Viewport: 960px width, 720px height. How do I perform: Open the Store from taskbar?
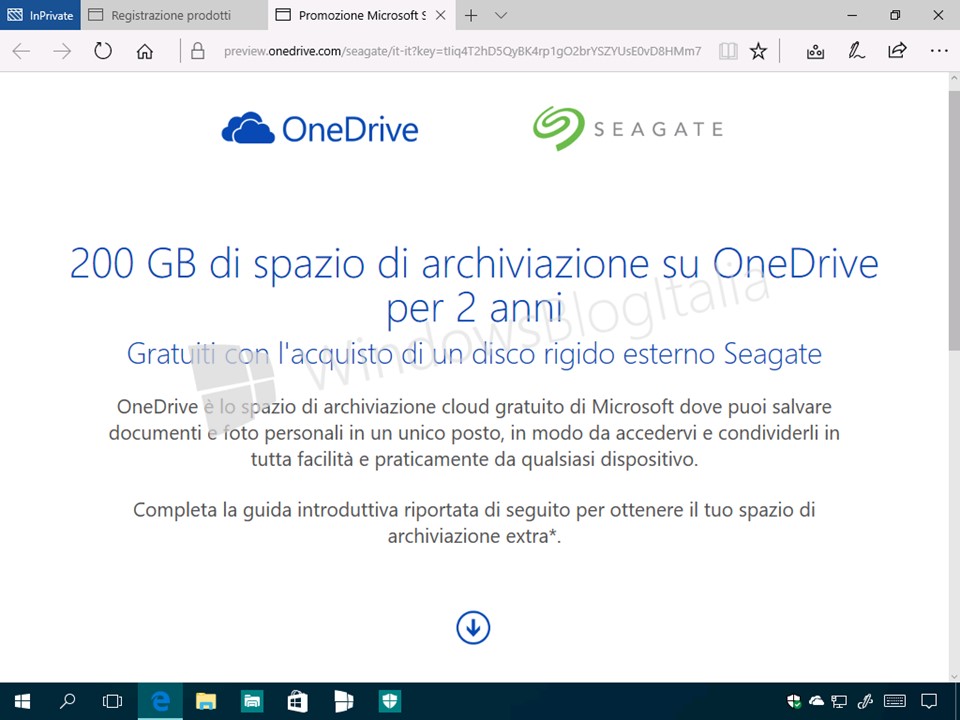298,701
